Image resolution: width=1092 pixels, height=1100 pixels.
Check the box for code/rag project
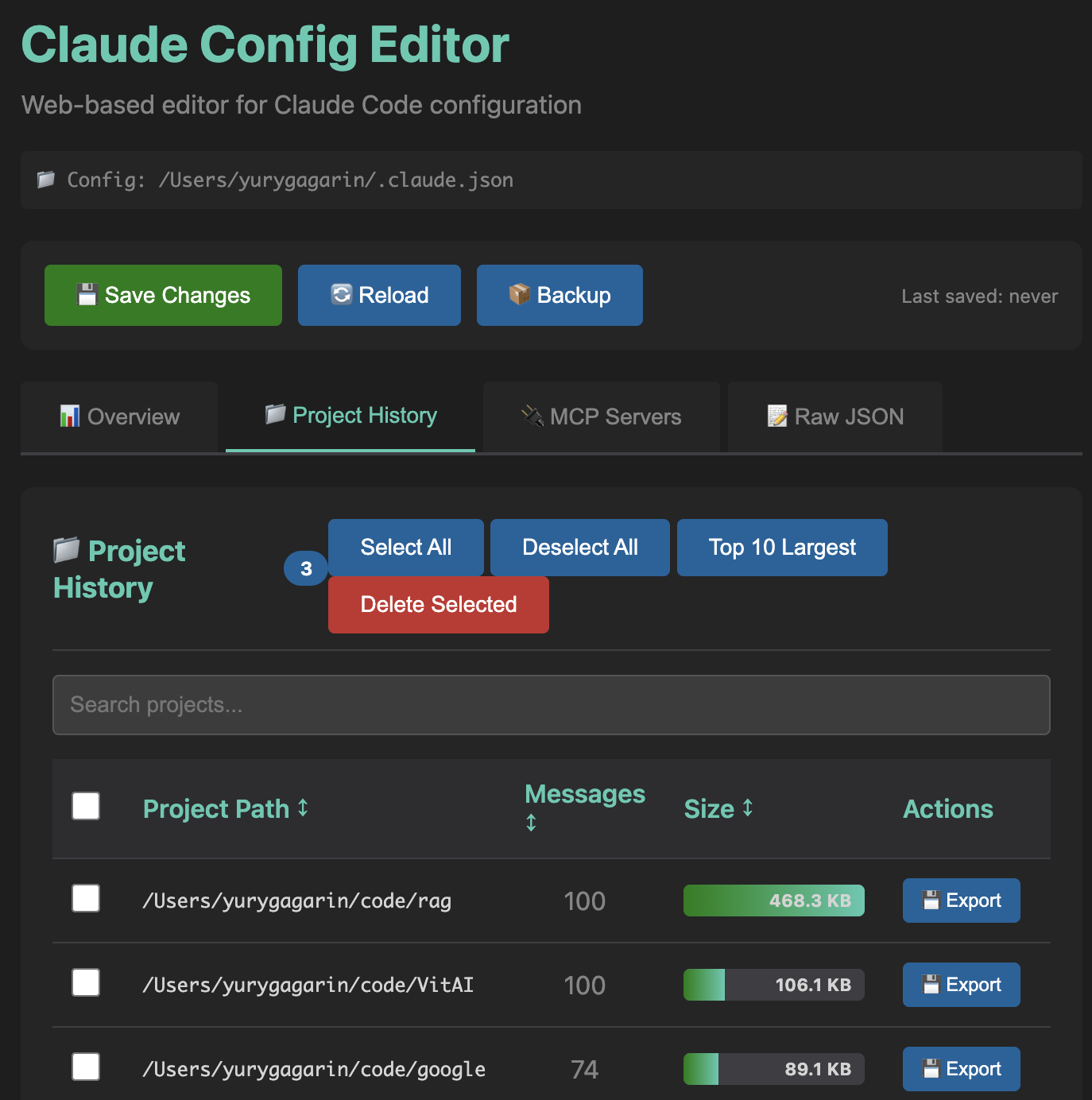tap(86, 898)
